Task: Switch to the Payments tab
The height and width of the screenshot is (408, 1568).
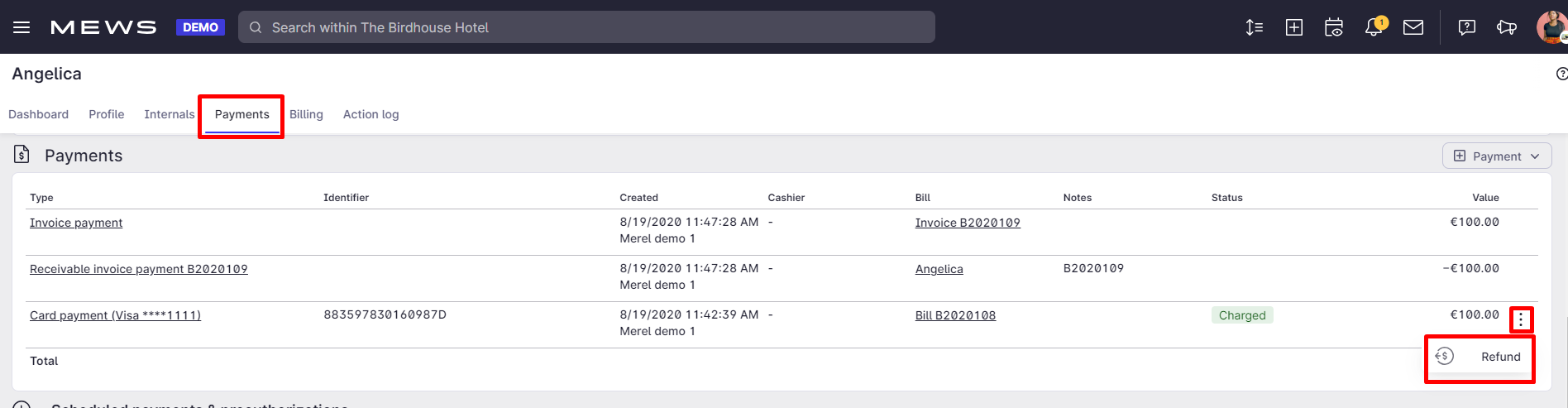Action: click(241, 114)
